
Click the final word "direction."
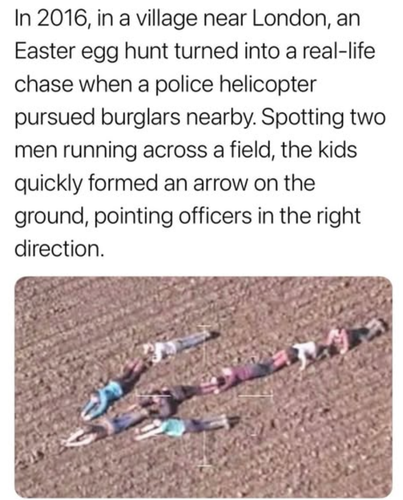pyautogui.click(x=59, y=249)
